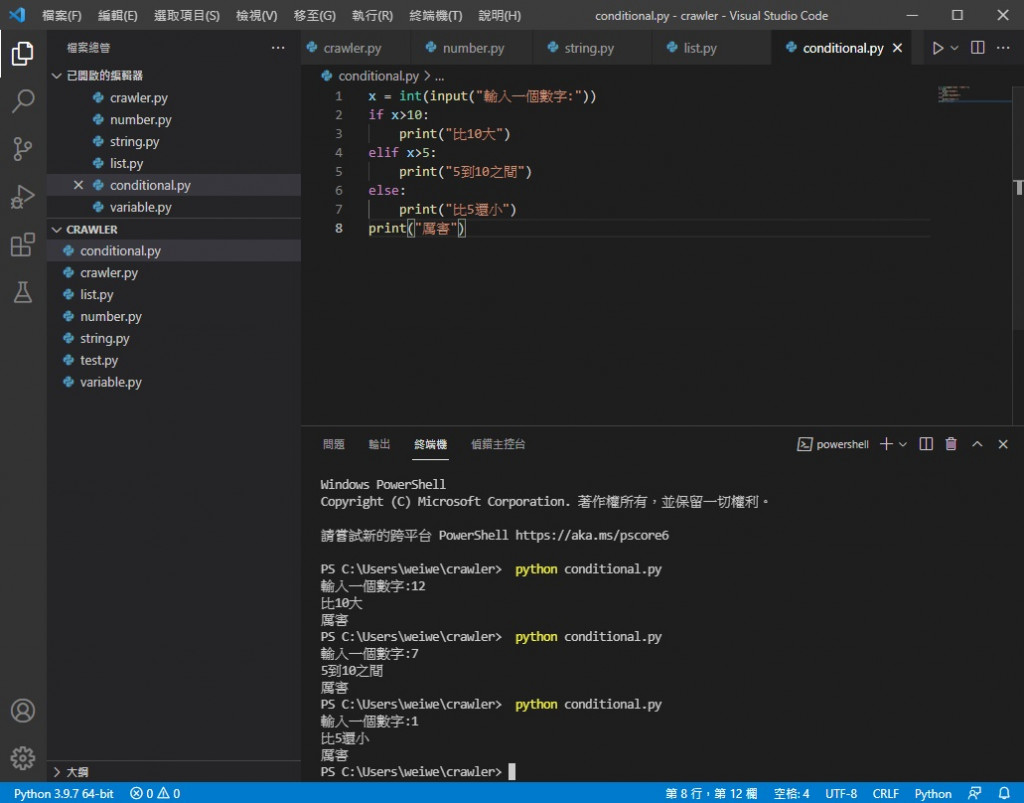1024x803 pixels.
Task: Create a new terminal with plus icon
Action: pos(886,444)
